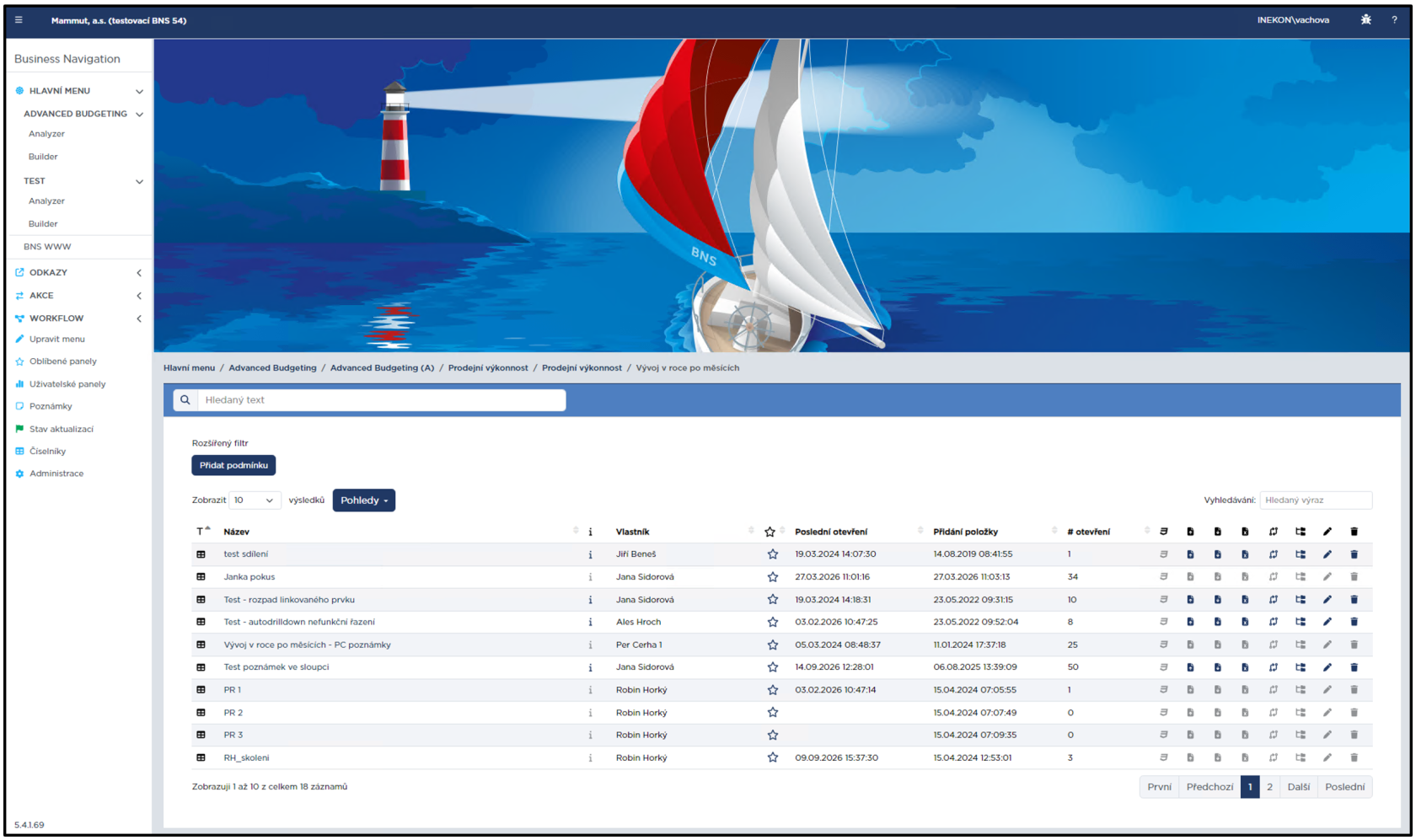Mark 'Janka pokus' as favorite with star
The image size is (1416, 840).
(x=772, y=577)
